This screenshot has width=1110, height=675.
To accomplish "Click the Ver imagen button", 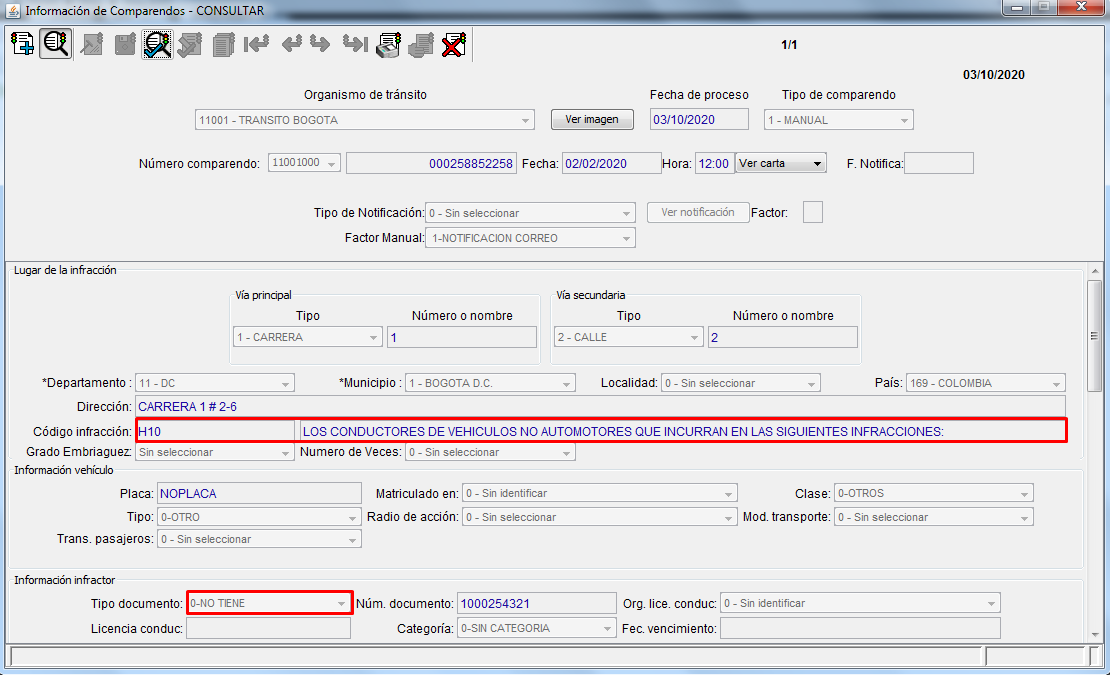I will pyautogui.click(x=592, y=119).
